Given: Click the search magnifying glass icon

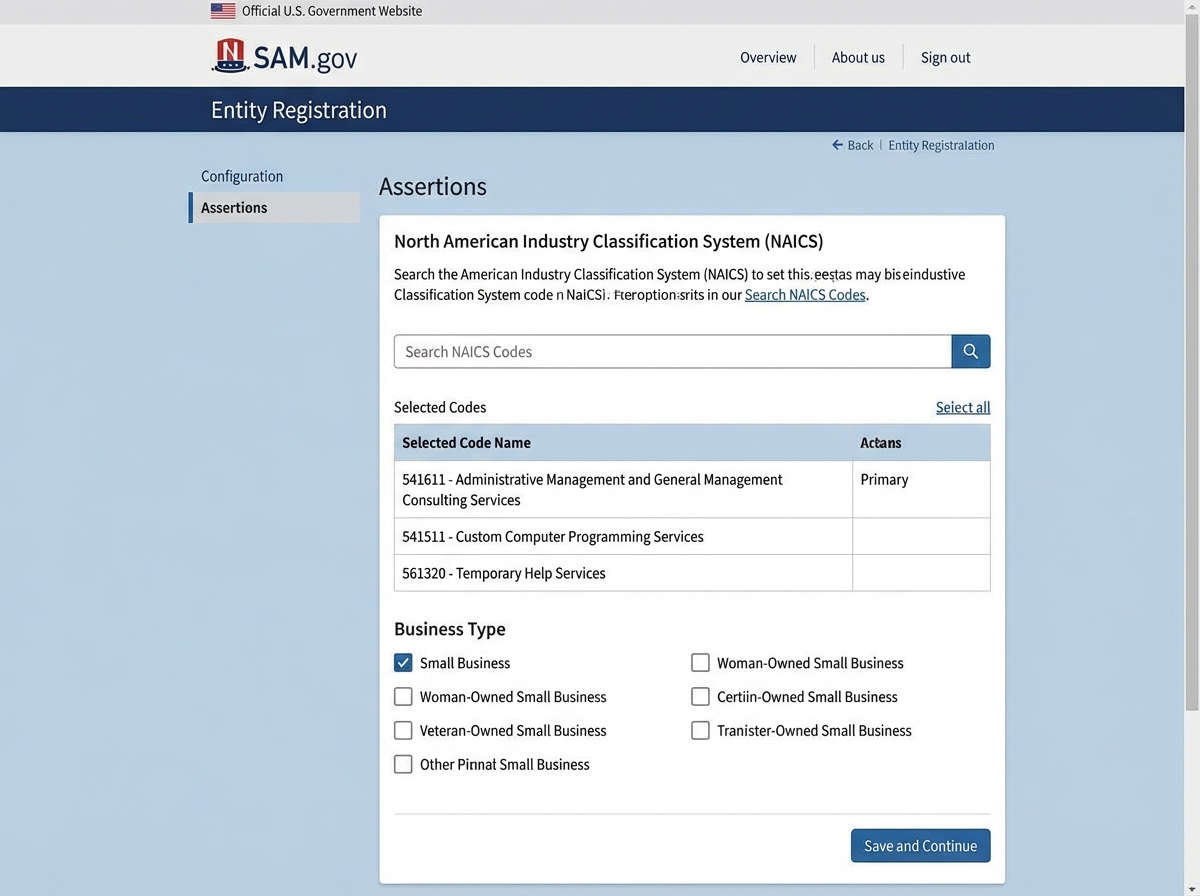Looking at the screenshot, I should coord(969,351).
